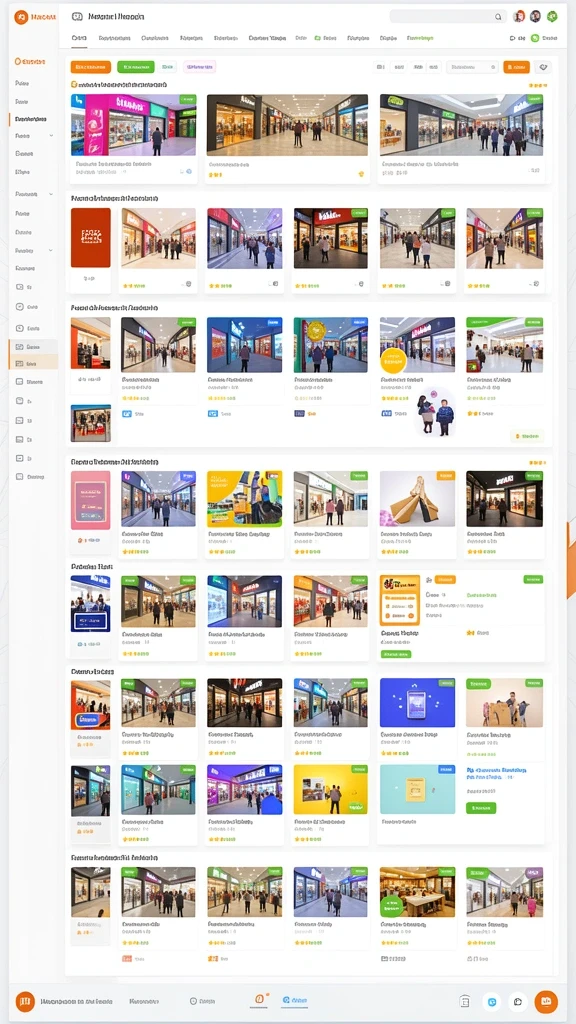
Task: Click the orange notification icon in the bottom center
Action: point(259,999)
